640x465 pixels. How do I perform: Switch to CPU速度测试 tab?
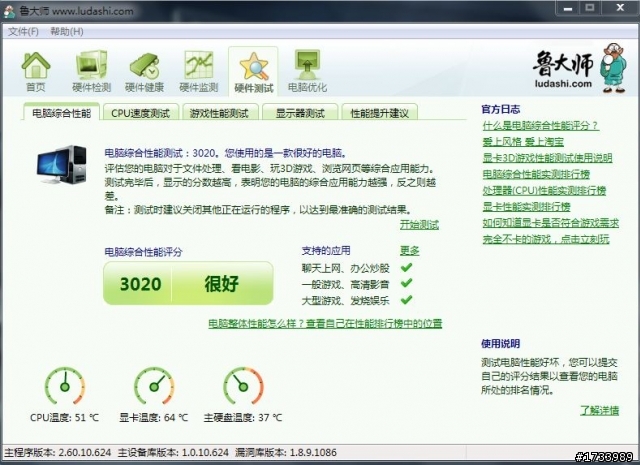(140, 113)
